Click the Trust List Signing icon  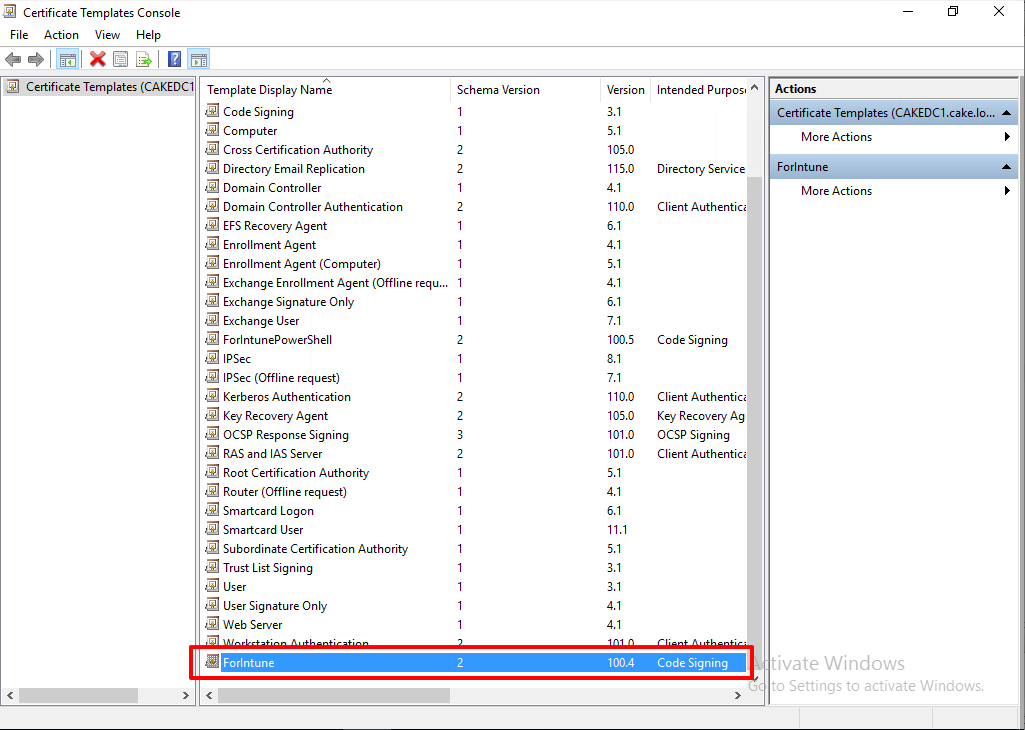[212, 567]
